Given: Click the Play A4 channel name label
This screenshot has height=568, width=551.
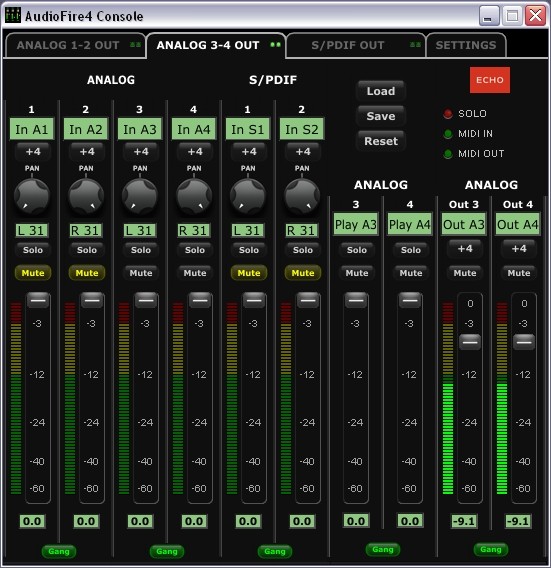Looking at the screenshot, I should tap(410, 224).
